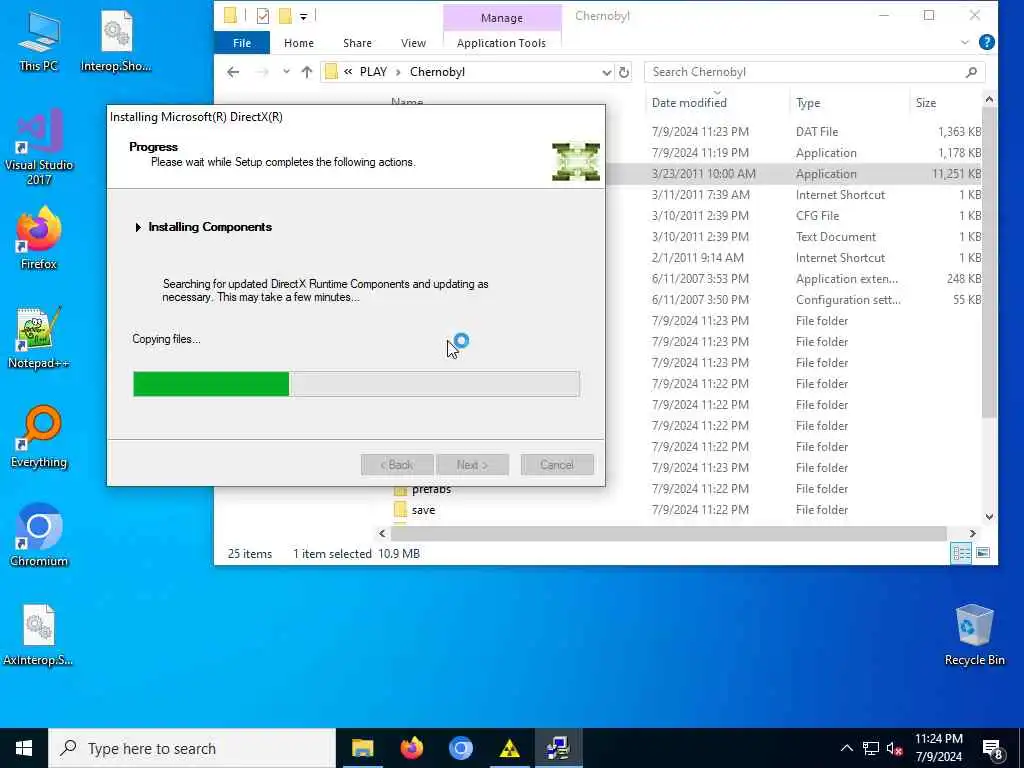Screen dimensions: 1024x768
Task: Select the DAT File row
Action: click(x=816, y=132)
